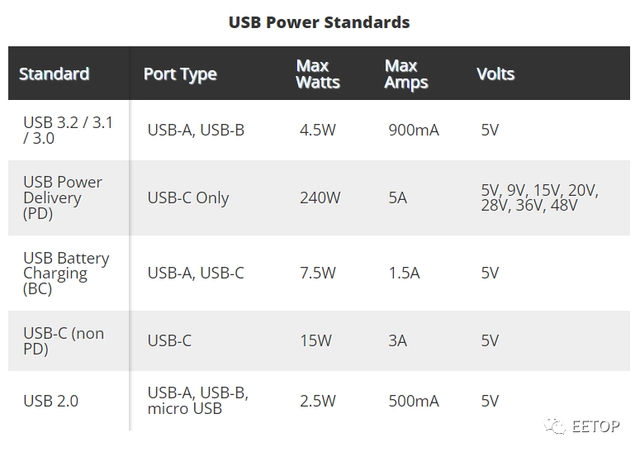The height and width of the screenshot is (452, 640).
Task: Click the EETOP watermark logo icon
Action: [555, 426]
